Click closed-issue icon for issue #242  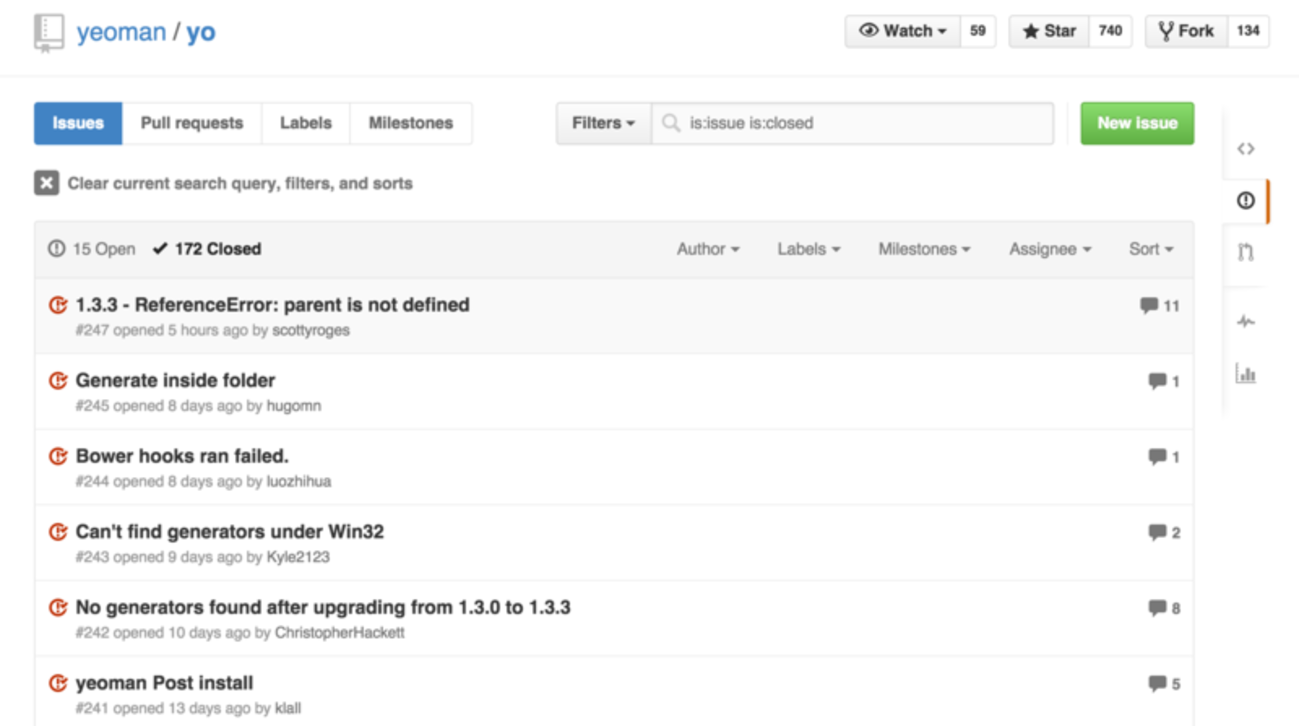click(x=58, y=608)
